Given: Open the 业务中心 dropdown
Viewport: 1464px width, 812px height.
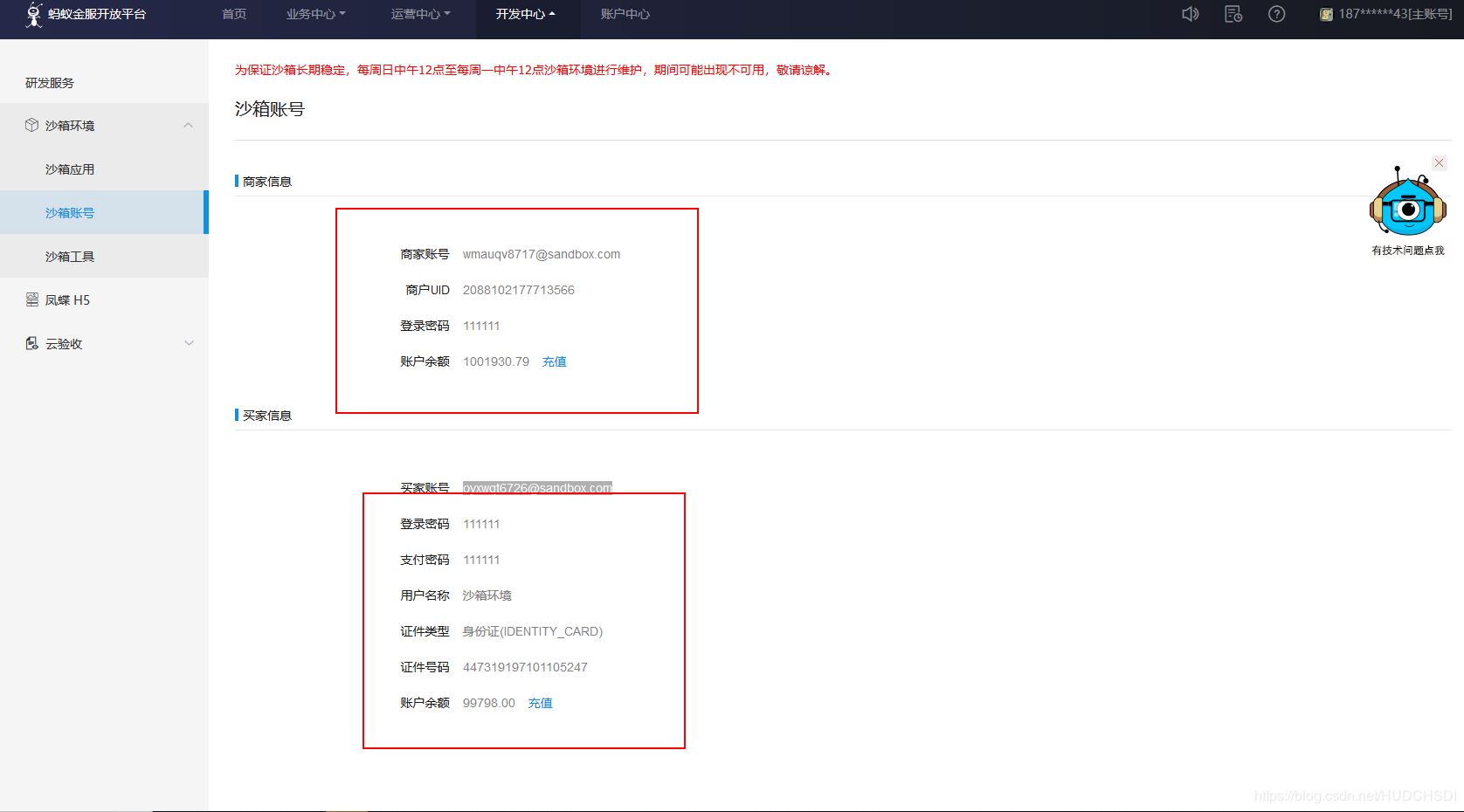Looking at the screenshot, I should tap(315, 13).
